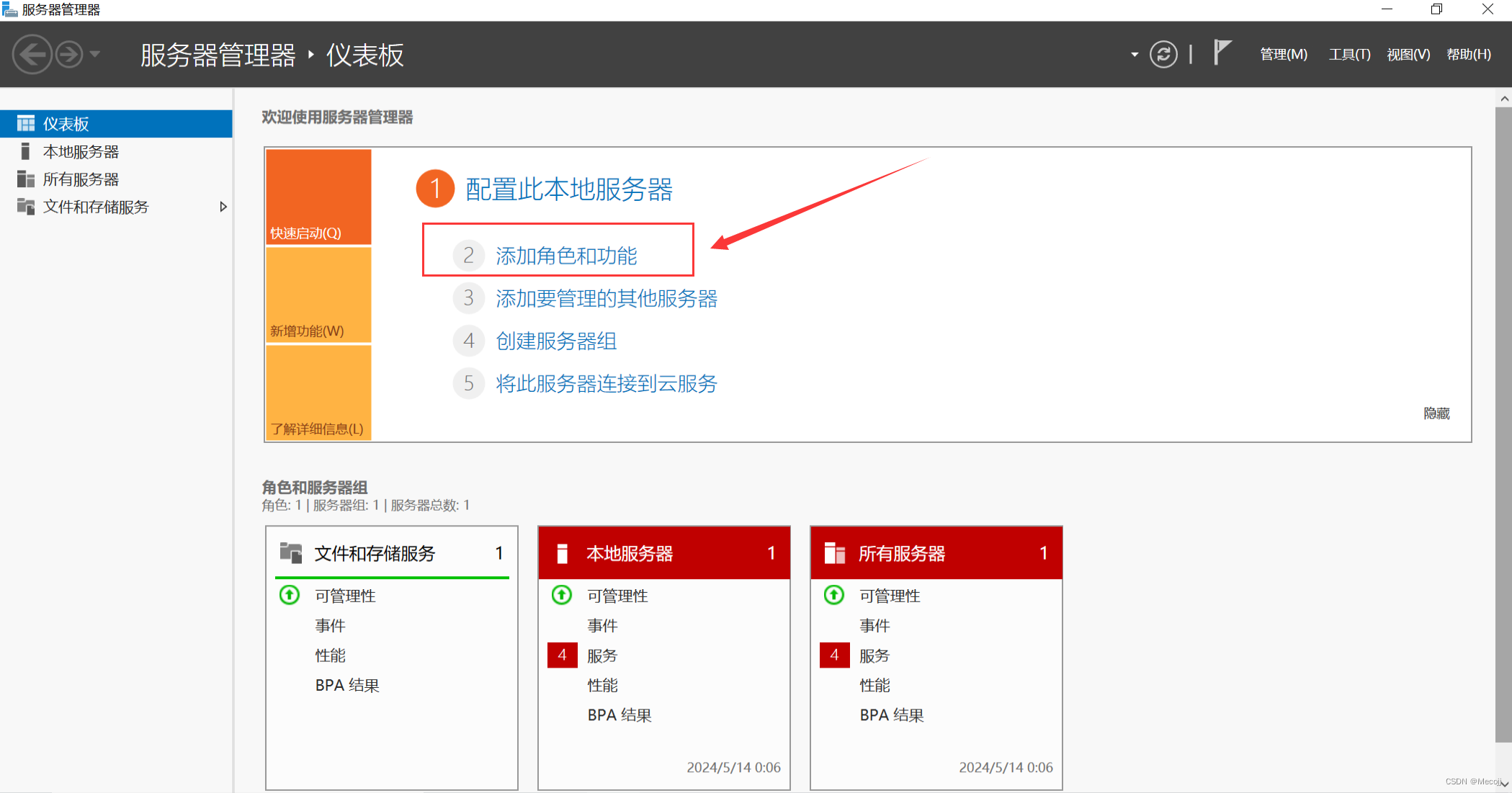Click the red services badge in the All Servers (所有服务器) tile
This screenshot has height=793, width=1512.
tap(834, 655)
